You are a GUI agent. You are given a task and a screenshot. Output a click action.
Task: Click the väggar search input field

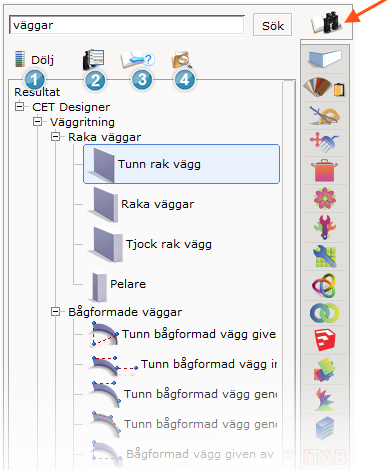point(127,25)
